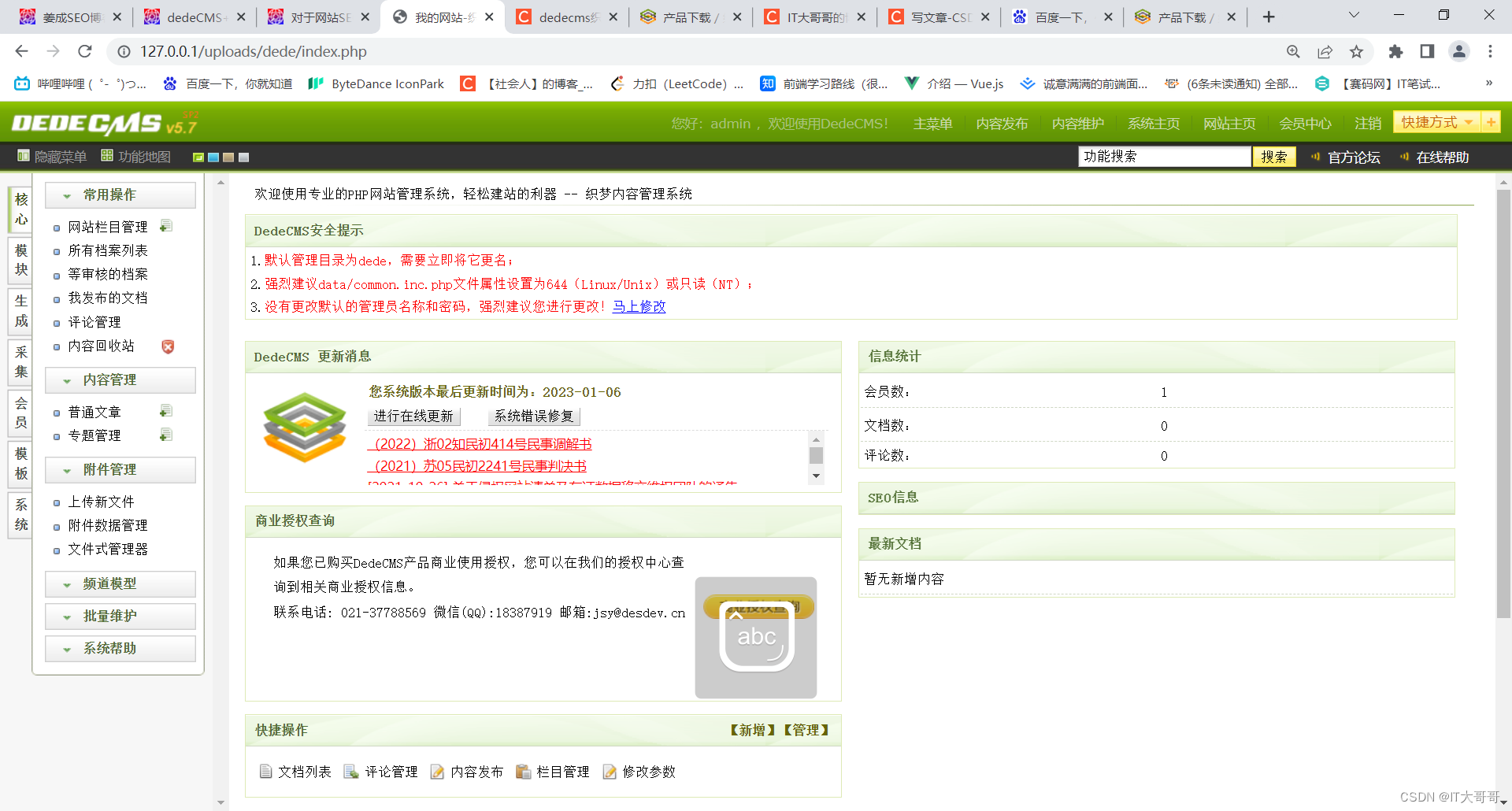Follow the 马上修改 link
This screenshot has width=1512, height=811.
click(x=639, y=306)
